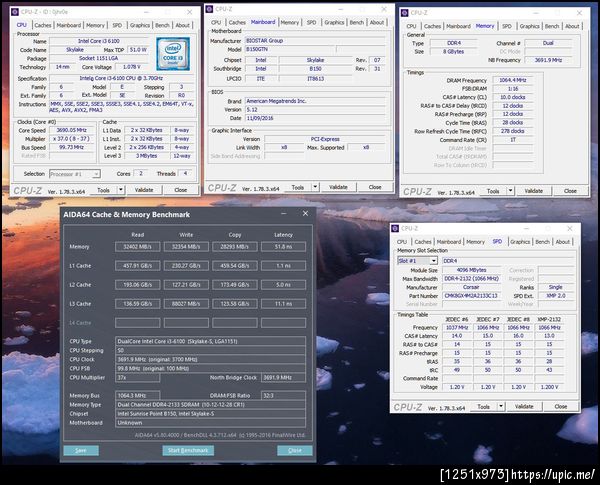Click the Specification field Intel Core i3-6100 CPU
This screenshot has height=485, width=600.
tap(121, 78)
